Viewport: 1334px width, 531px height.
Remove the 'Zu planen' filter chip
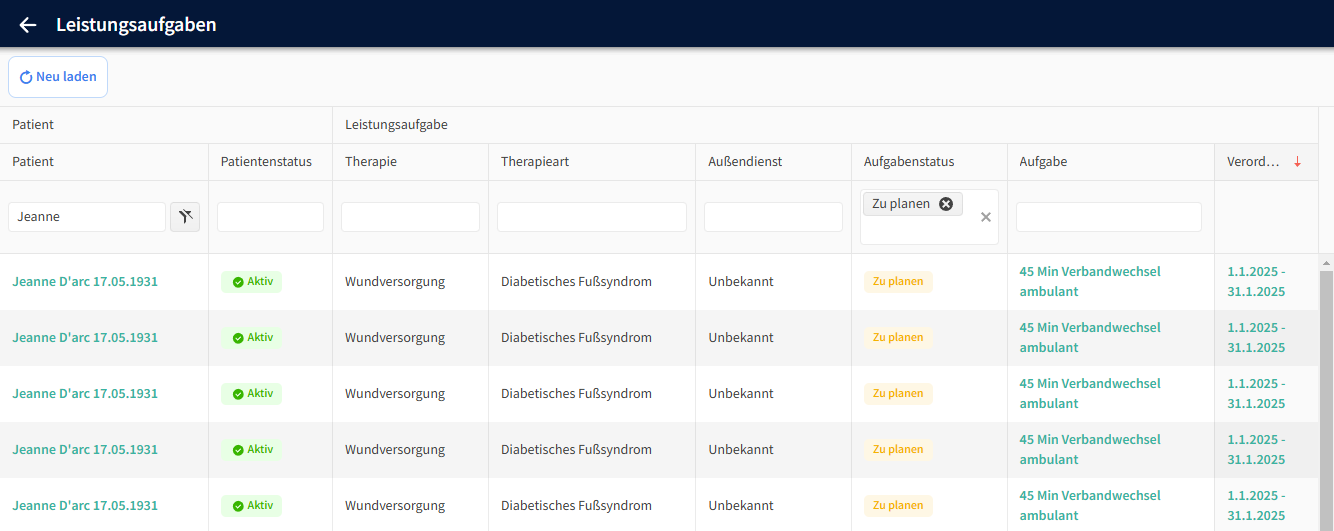coord(945,204)
